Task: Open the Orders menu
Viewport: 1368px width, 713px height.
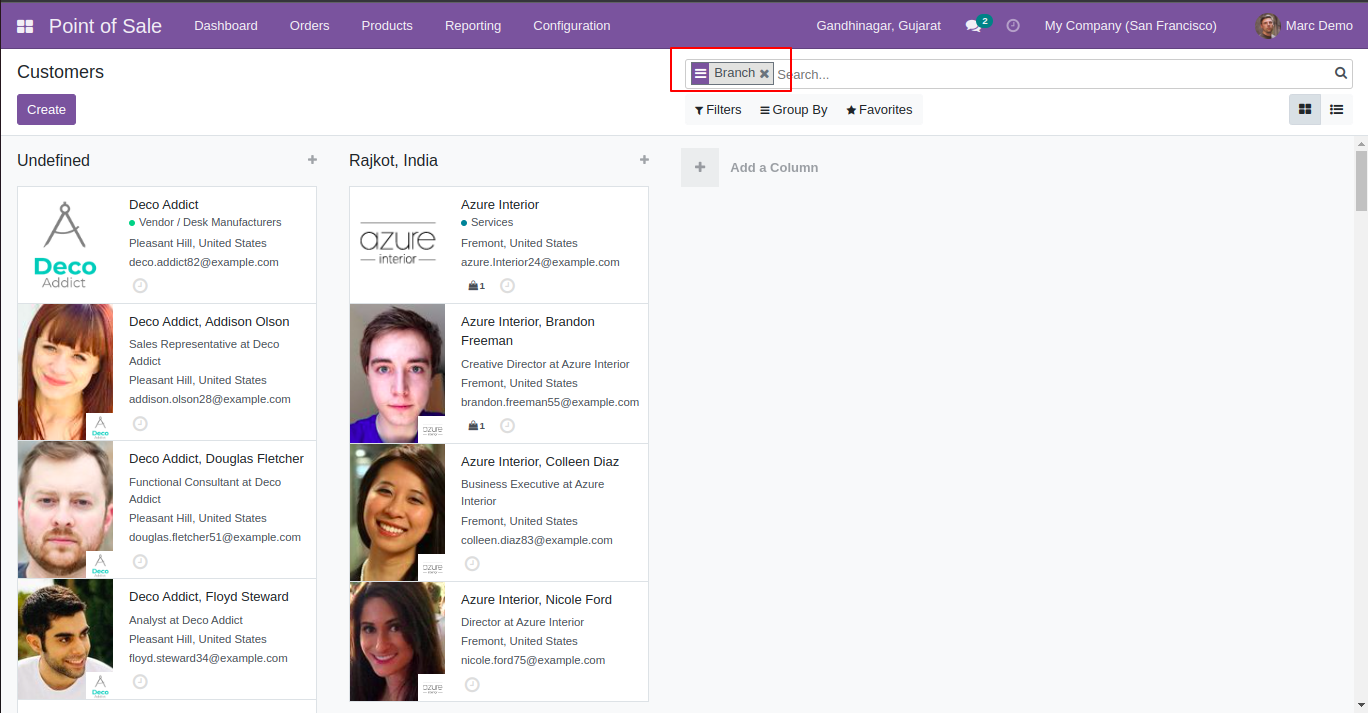Action: [x=309, y=26]
